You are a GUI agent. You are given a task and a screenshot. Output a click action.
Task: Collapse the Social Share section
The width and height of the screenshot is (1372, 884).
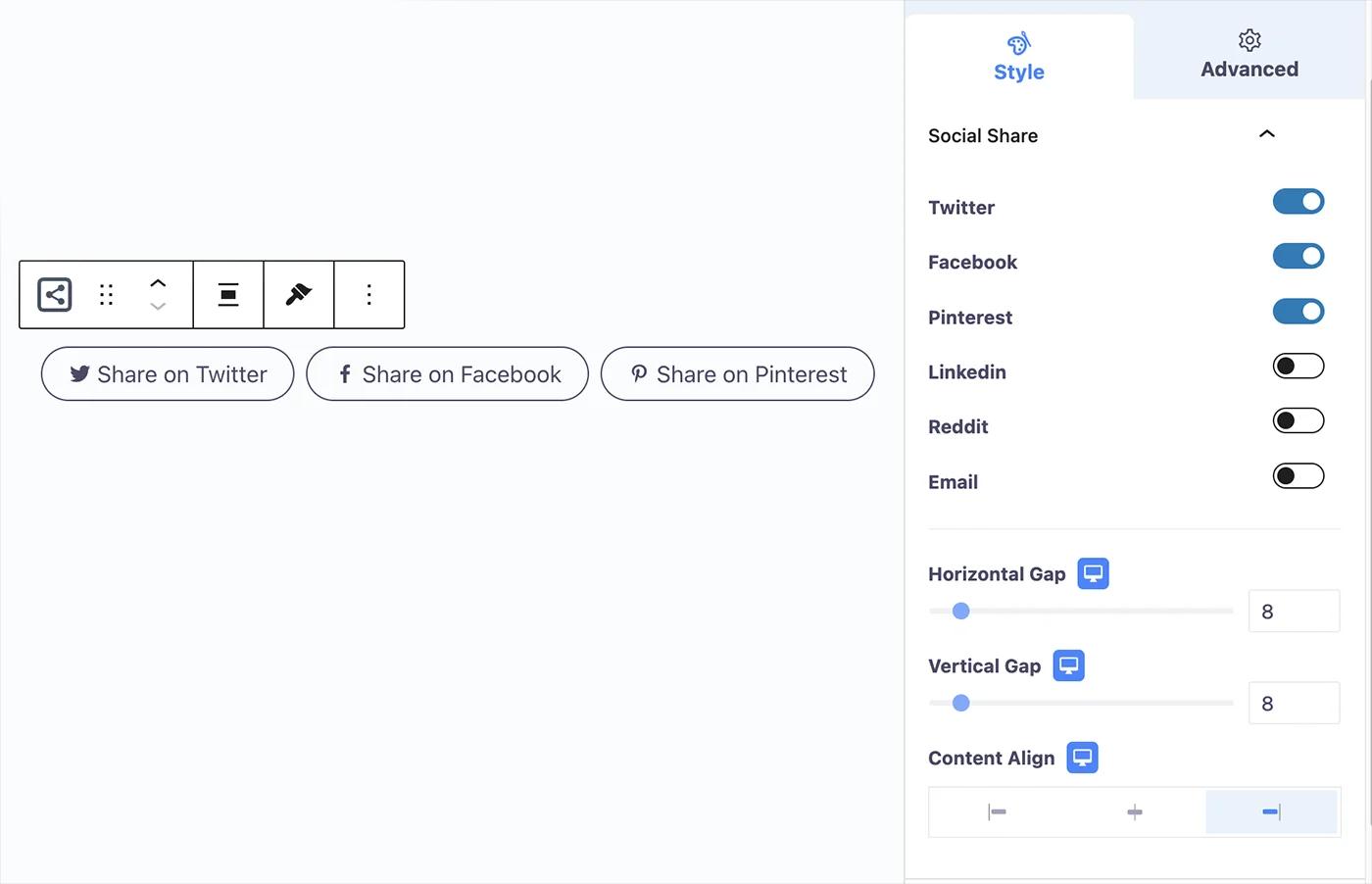tap(1267, 134)
